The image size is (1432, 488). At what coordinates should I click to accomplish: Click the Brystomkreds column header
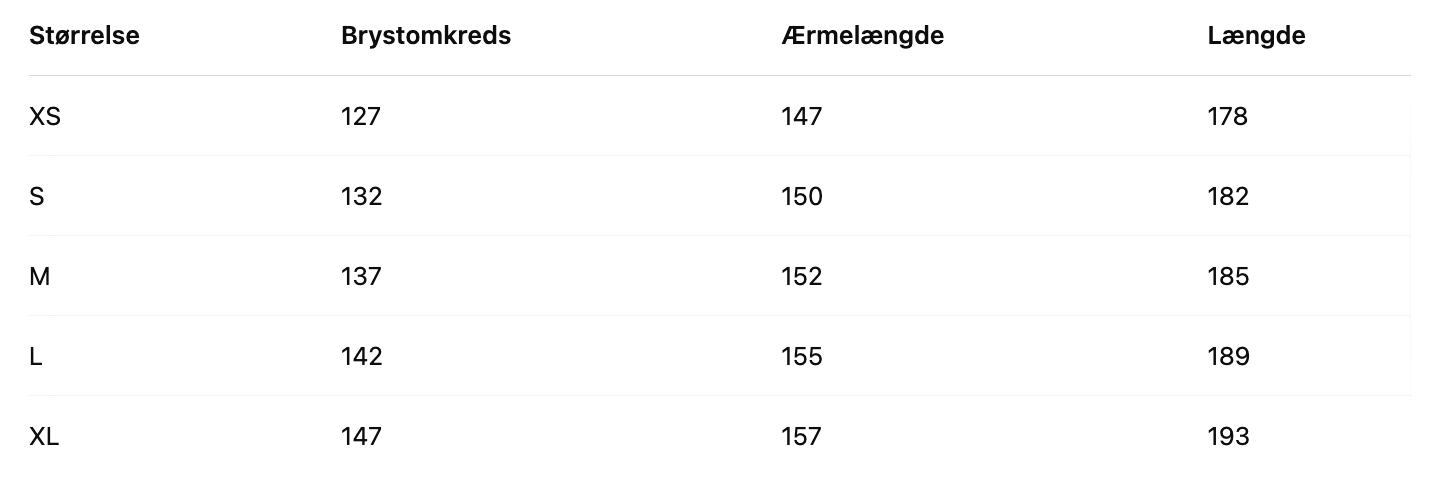[x=426, y=36]
